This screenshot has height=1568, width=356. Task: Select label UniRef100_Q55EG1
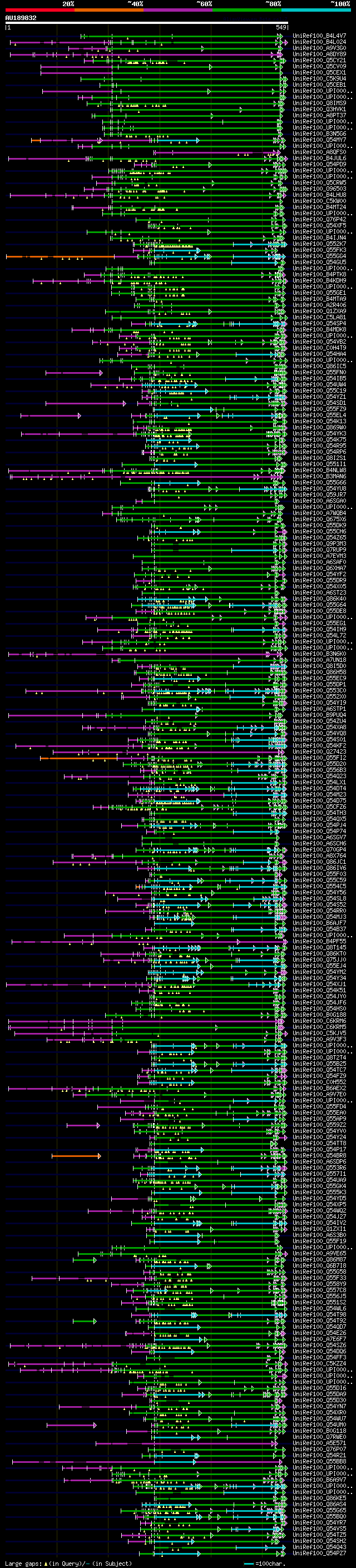click(x=319, y=624)
